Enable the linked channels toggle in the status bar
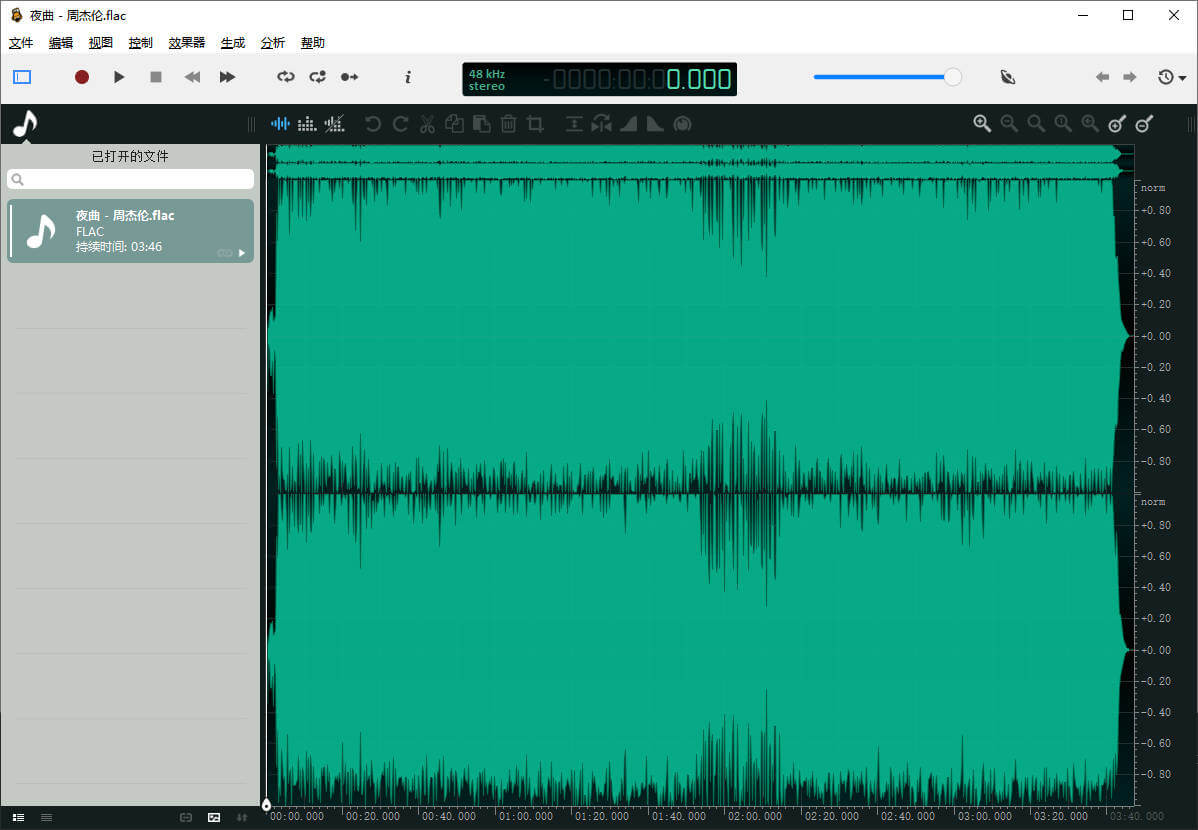 (186, 817)
